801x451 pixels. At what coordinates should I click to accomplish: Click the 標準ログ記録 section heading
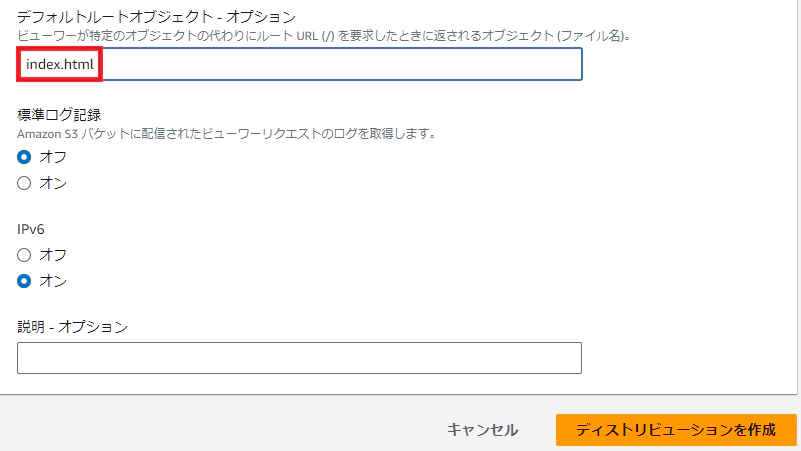(x=60, y=114)
